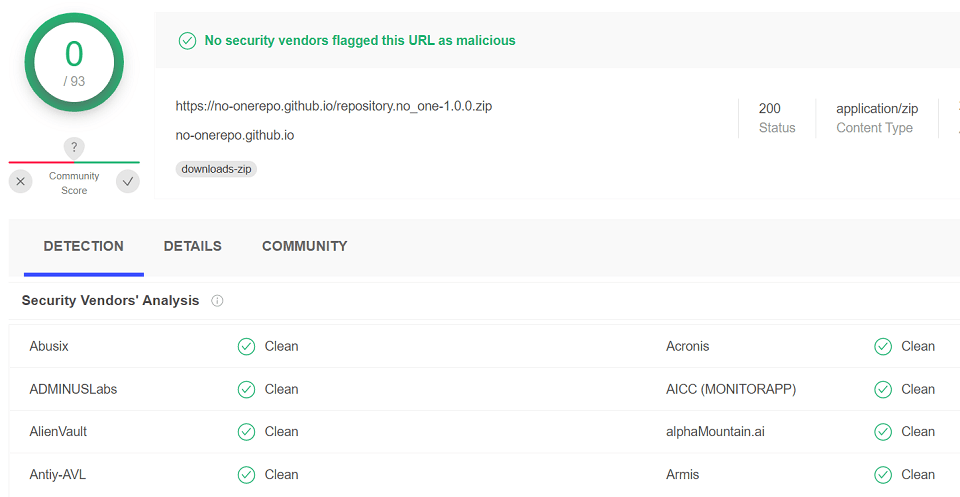Image resolution: width=960 pixels, height=497 pixels.
Task: Click the info icon beside Security Vendors' Analysis
Action: tap(217, 301)
